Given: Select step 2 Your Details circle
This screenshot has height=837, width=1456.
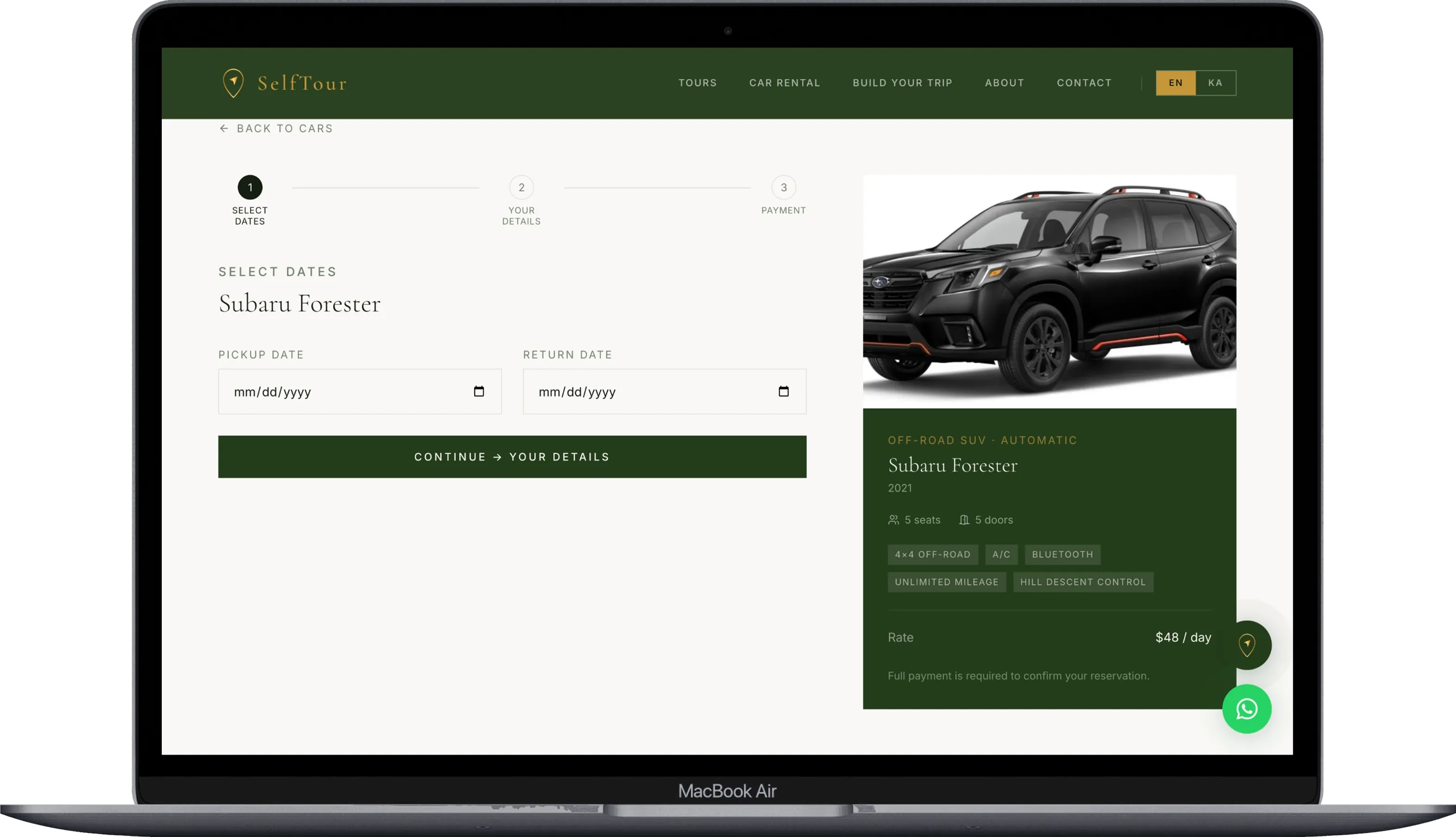Looking at the screenshot, I should click(521, 187).
